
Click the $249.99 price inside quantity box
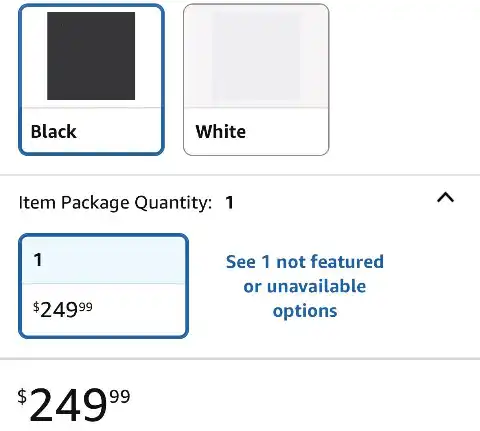(63, 309)
